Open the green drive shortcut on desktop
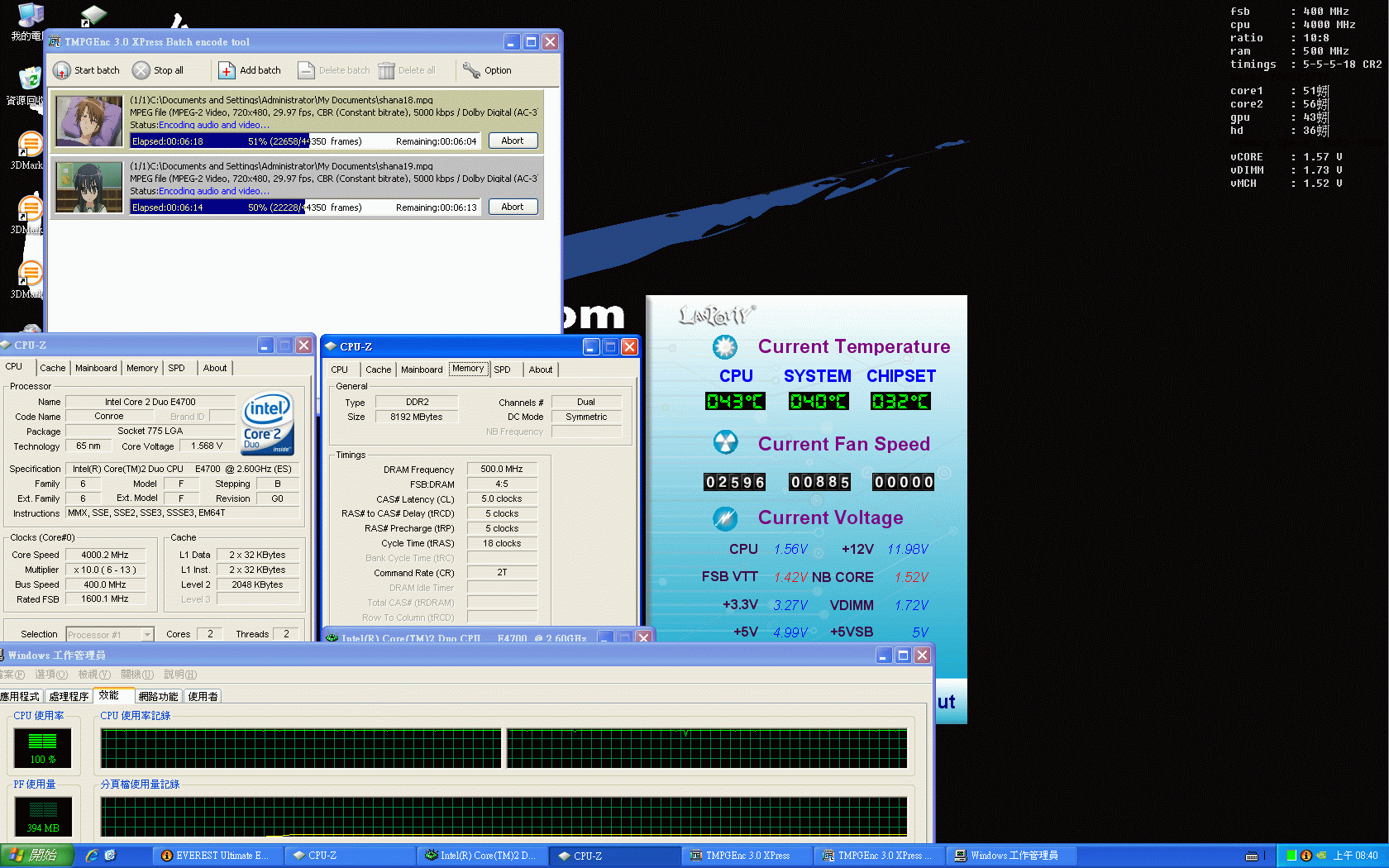The height and width of the screenshot is (868, 1389). [93, 15]
